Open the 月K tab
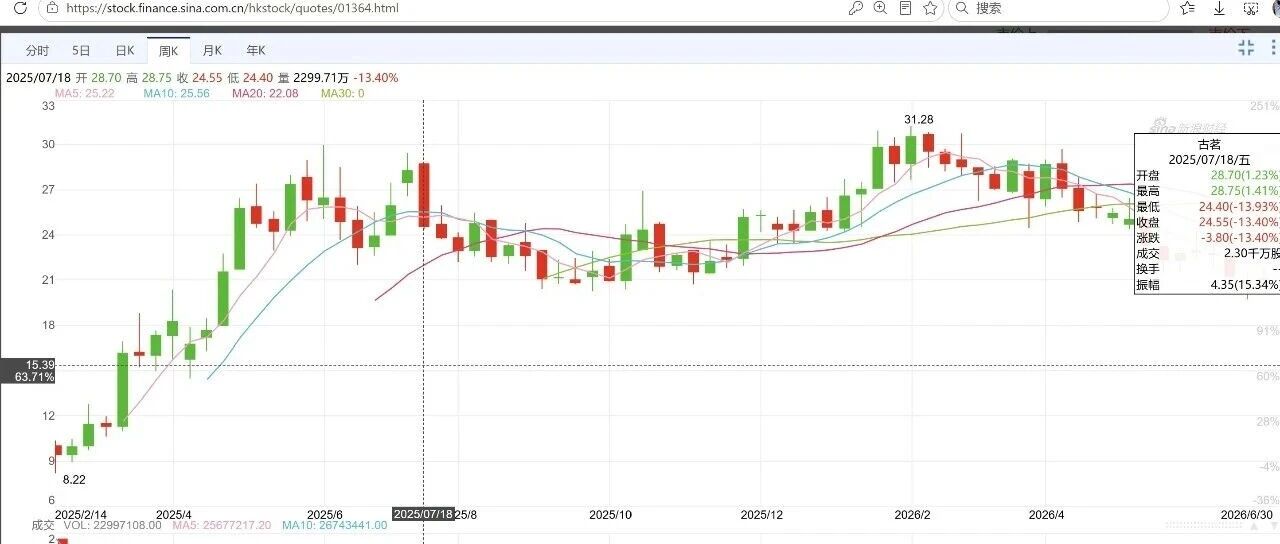The width and height of the screenshot is (1280, 544). [x=211, y=50]
